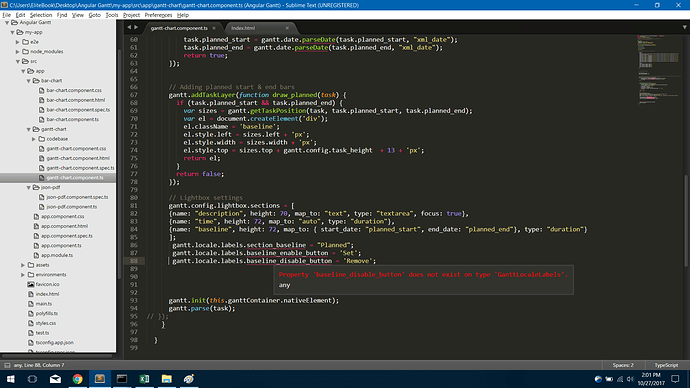This screenshot has width=690, height=388.
Task: Open Command Prompt window on taskbar
Action: (122, 379)
